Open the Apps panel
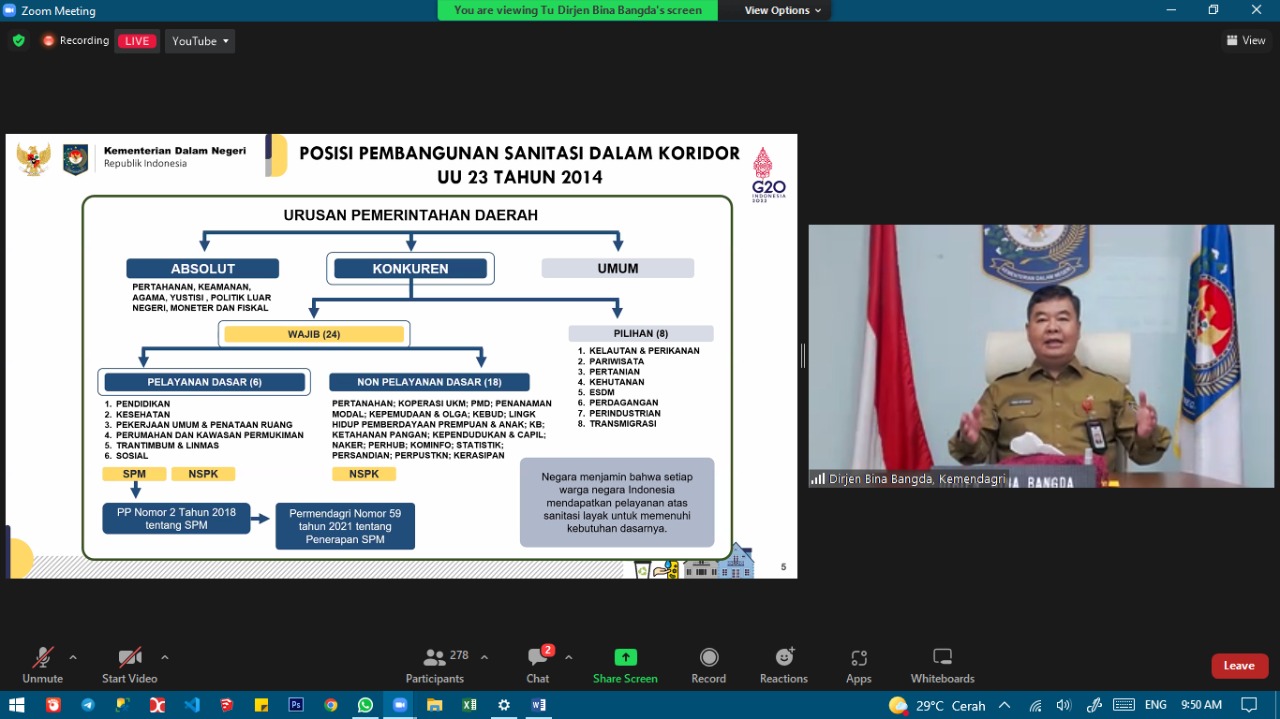 tap(858, 658)
